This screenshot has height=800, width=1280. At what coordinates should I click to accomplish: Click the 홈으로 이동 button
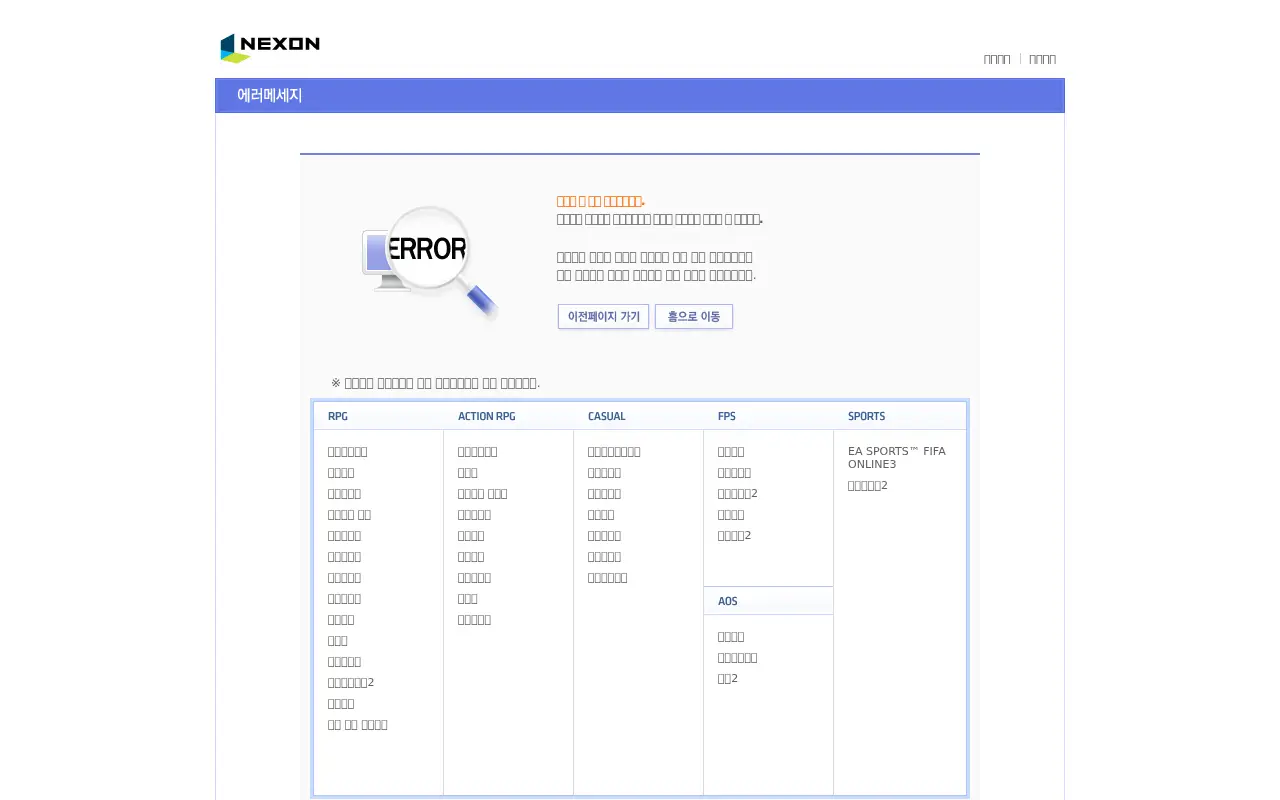(x=694, y=316)
